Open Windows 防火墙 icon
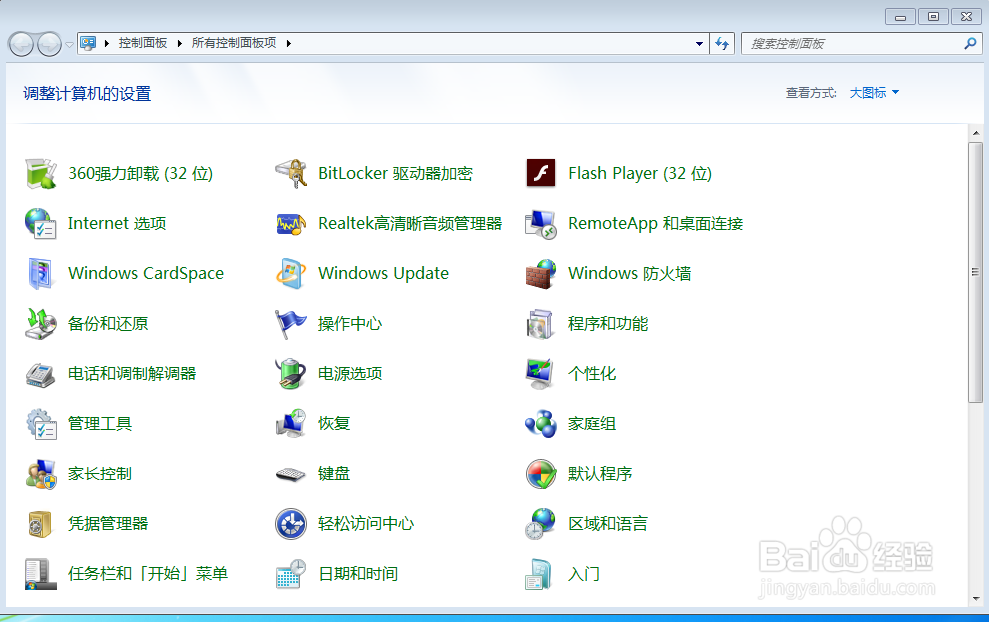This screenshot has height=622, width=989. click(x=541, y=273)
